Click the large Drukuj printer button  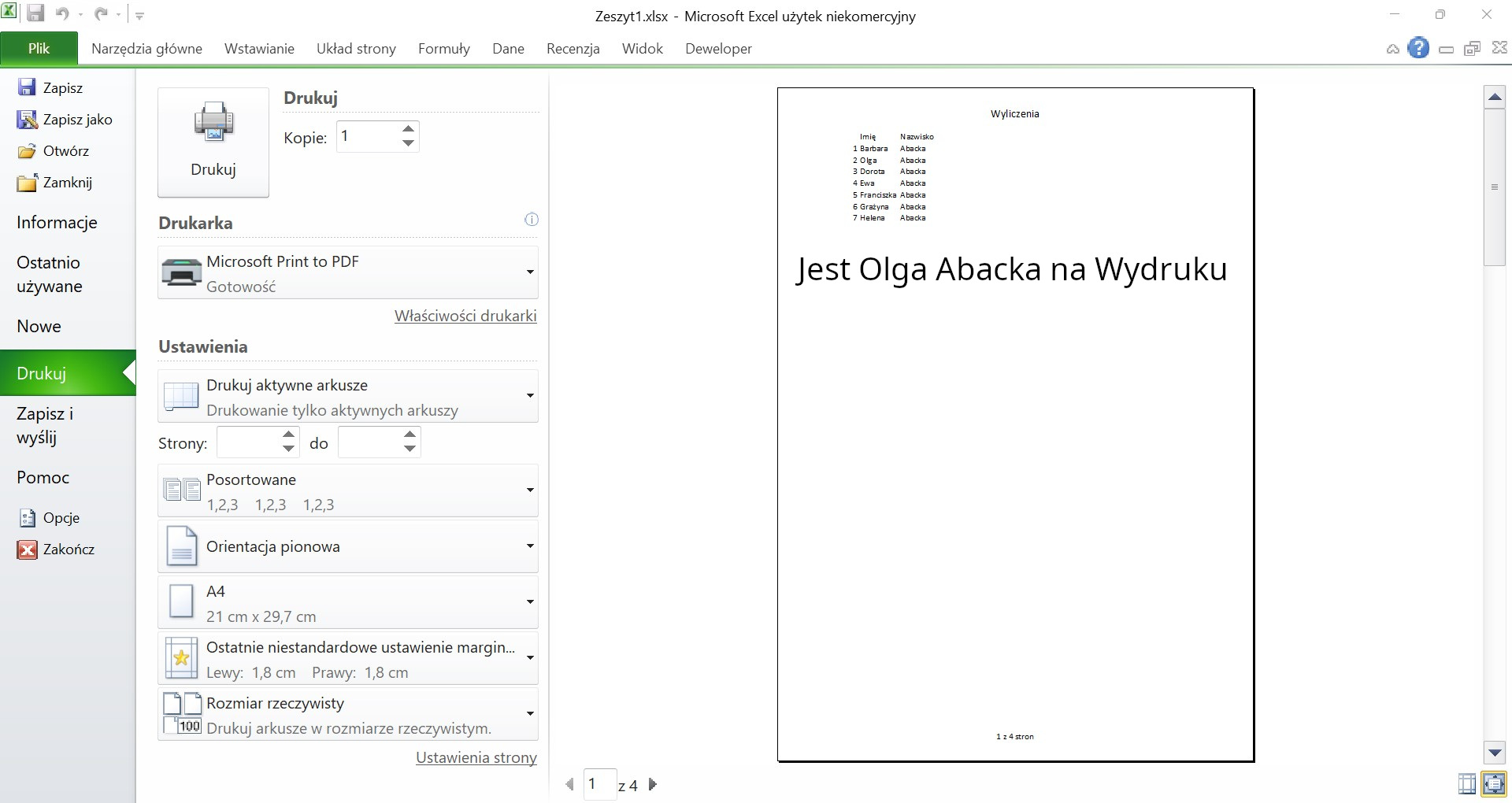[x=213, y=142]
